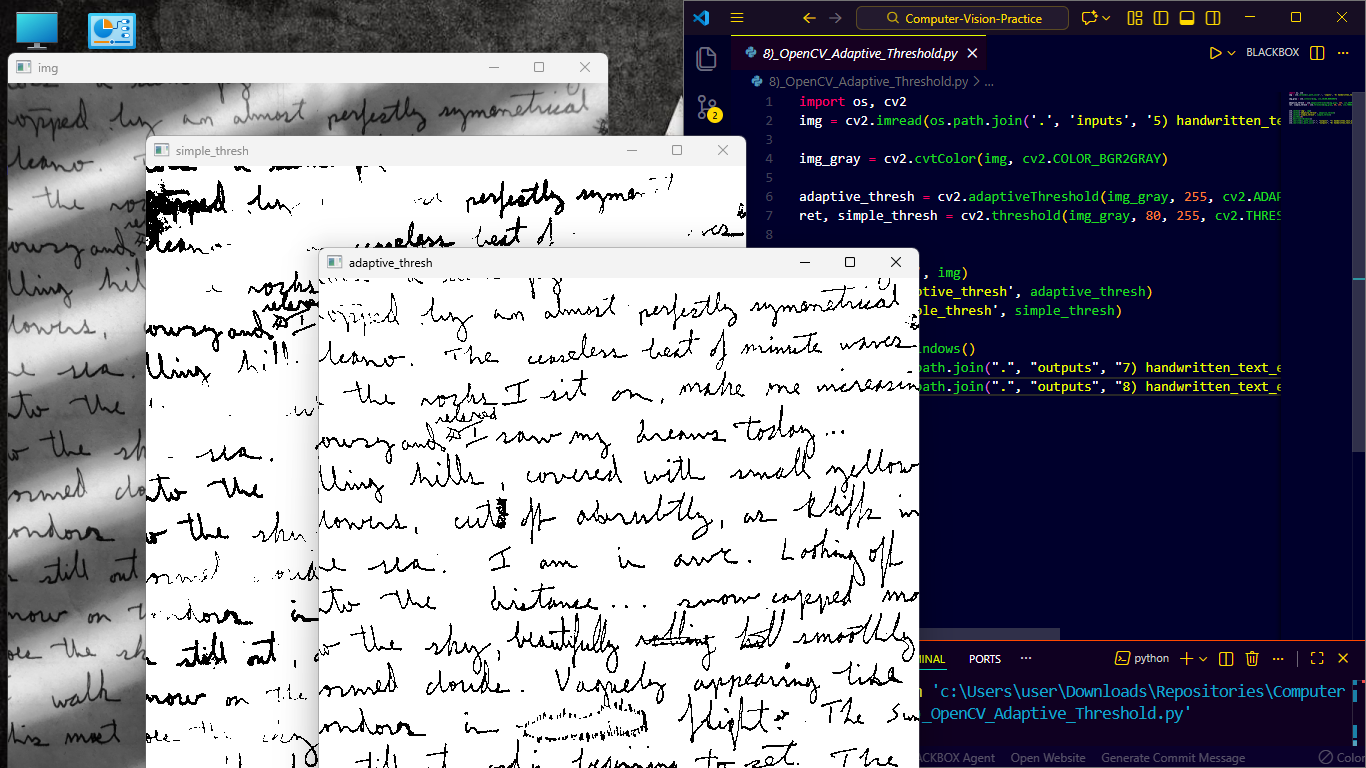Open the Source Control view with 2 changes

pyautogui.click(x=707, y=108)
